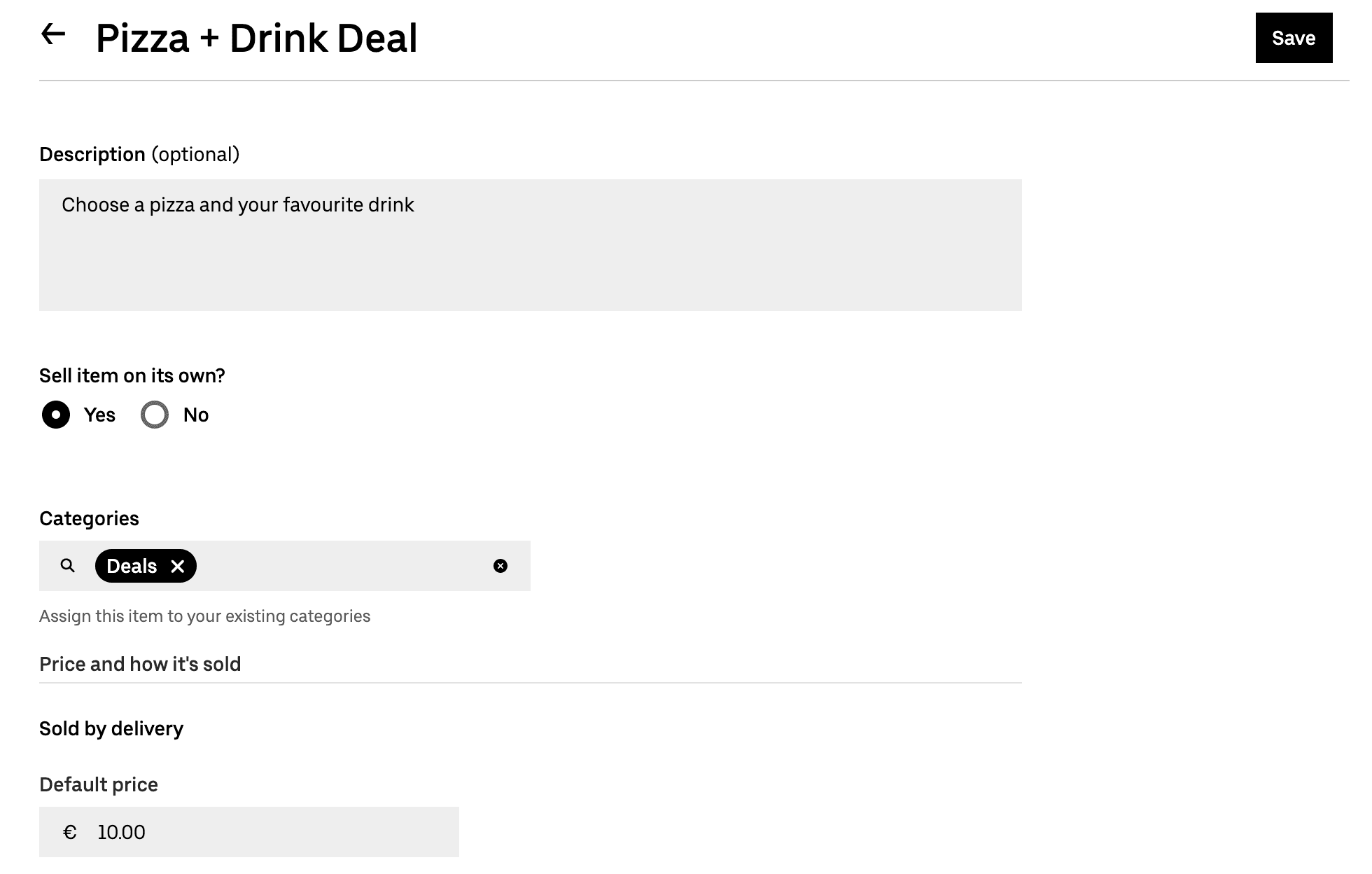Click the default price value 10.00

(121, 832)
